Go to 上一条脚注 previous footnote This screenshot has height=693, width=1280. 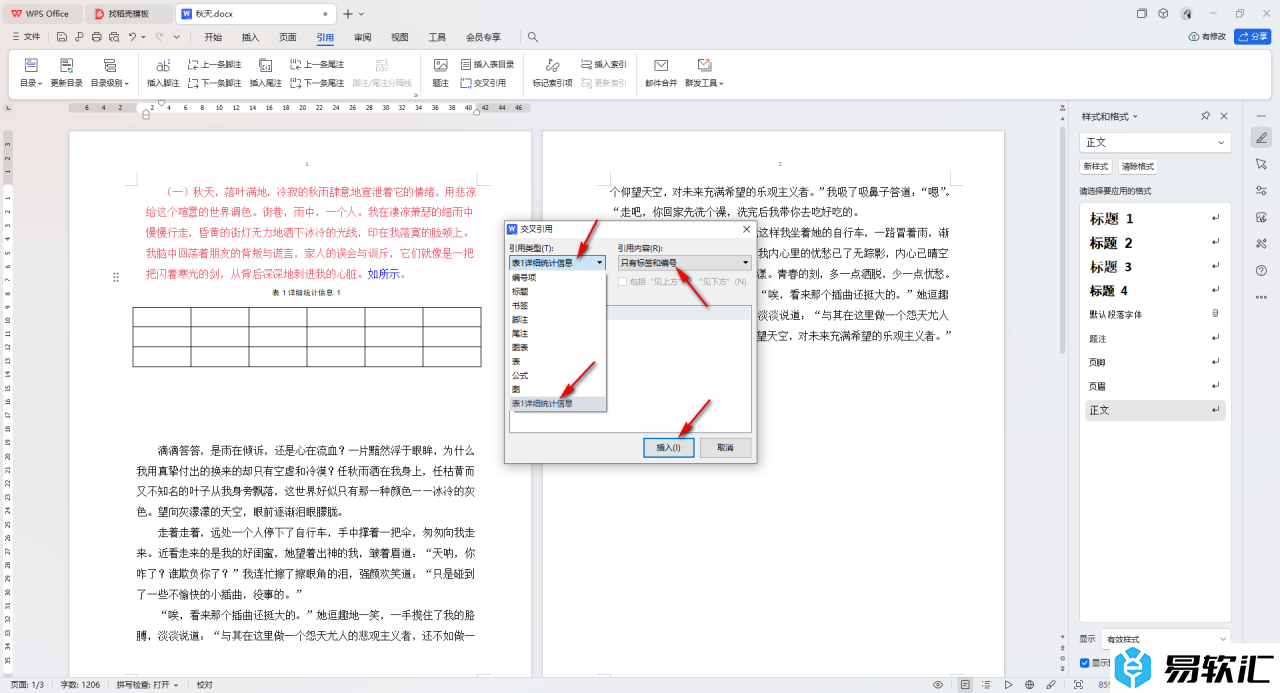(x=214, y=64)
